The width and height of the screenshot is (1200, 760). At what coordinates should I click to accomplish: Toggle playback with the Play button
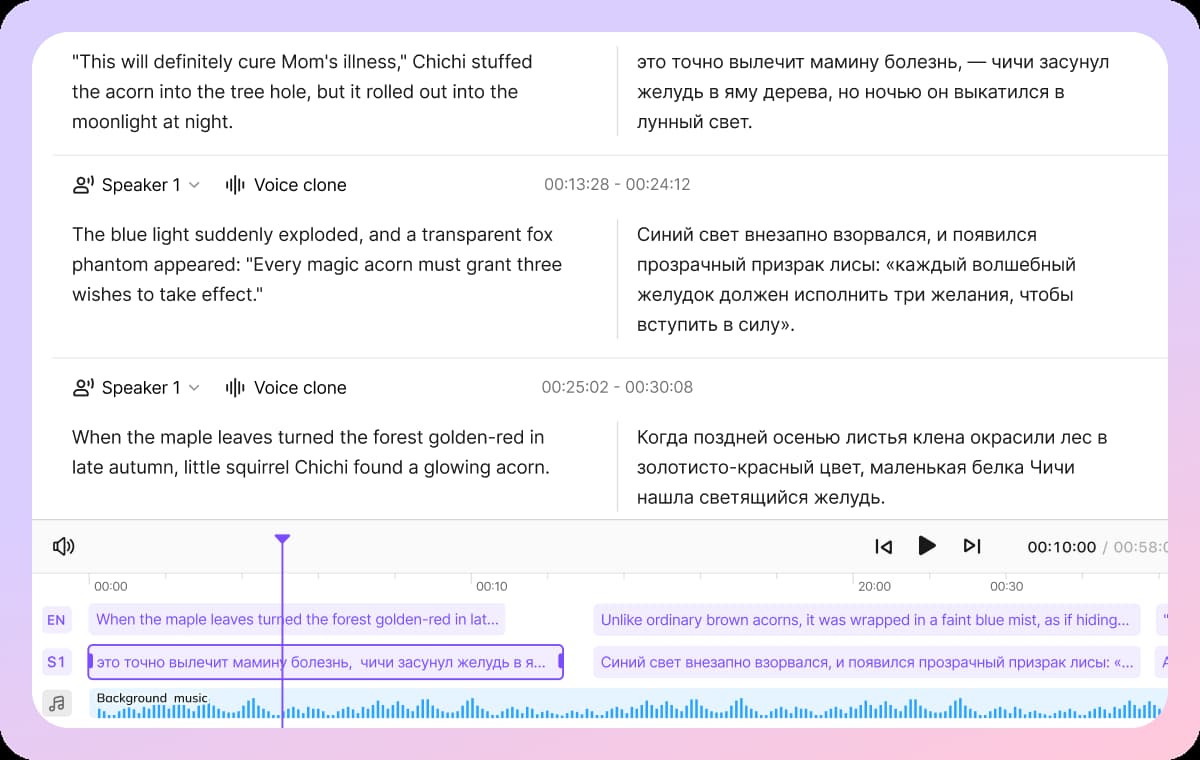coord(927,546)
